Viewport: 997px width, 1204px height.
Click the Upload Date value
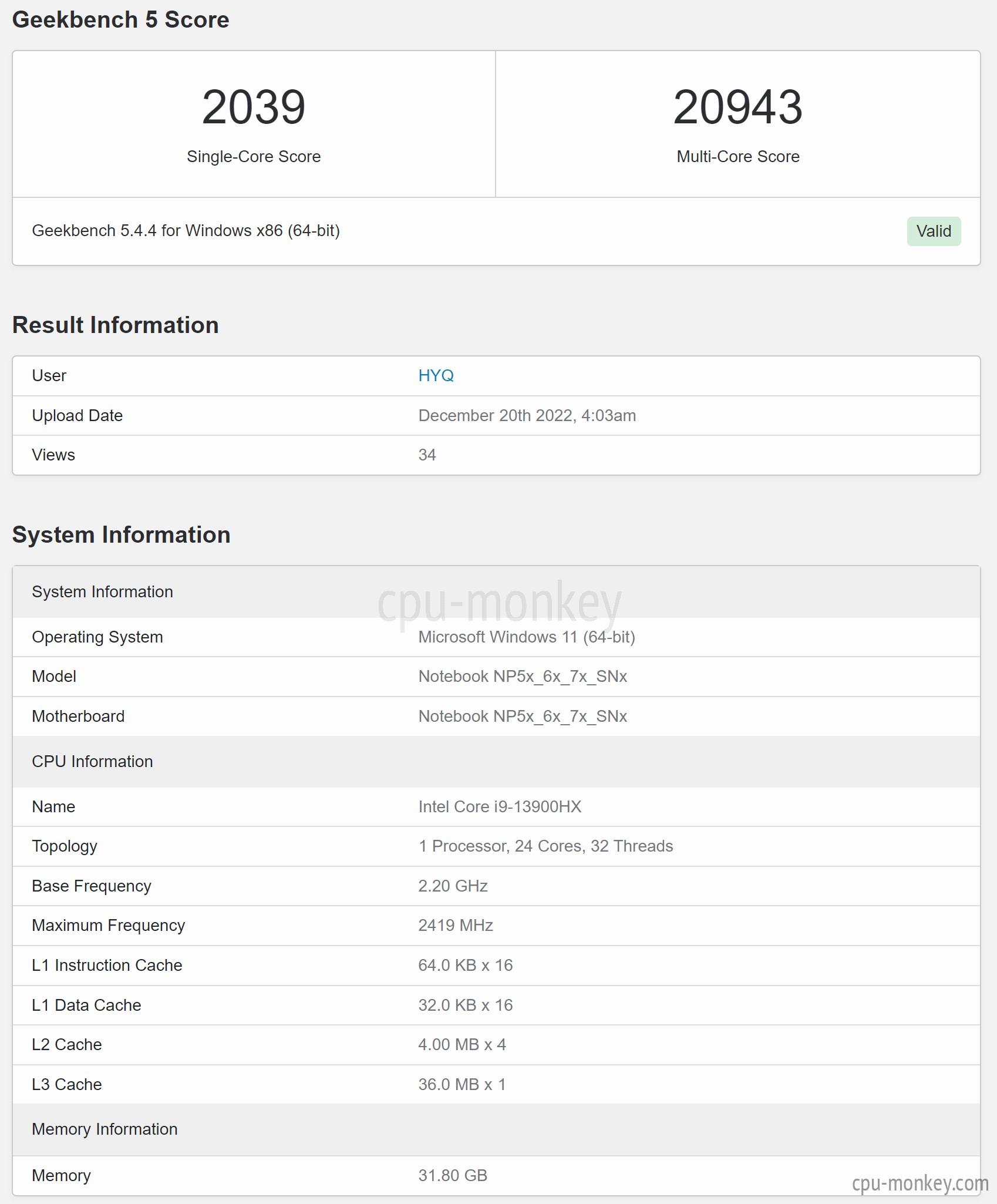527,415
